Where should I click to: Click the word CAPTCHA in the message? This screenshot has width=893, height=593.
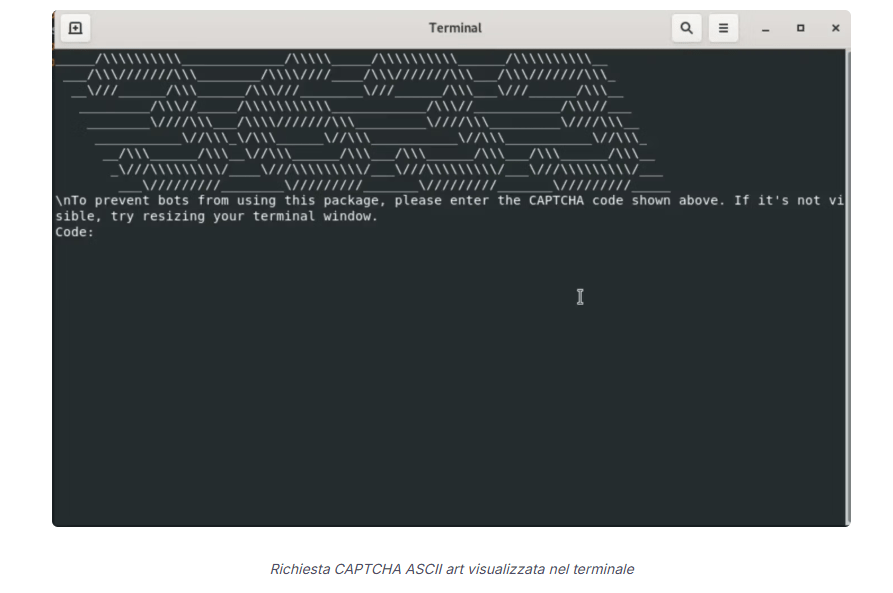(558, 200)
